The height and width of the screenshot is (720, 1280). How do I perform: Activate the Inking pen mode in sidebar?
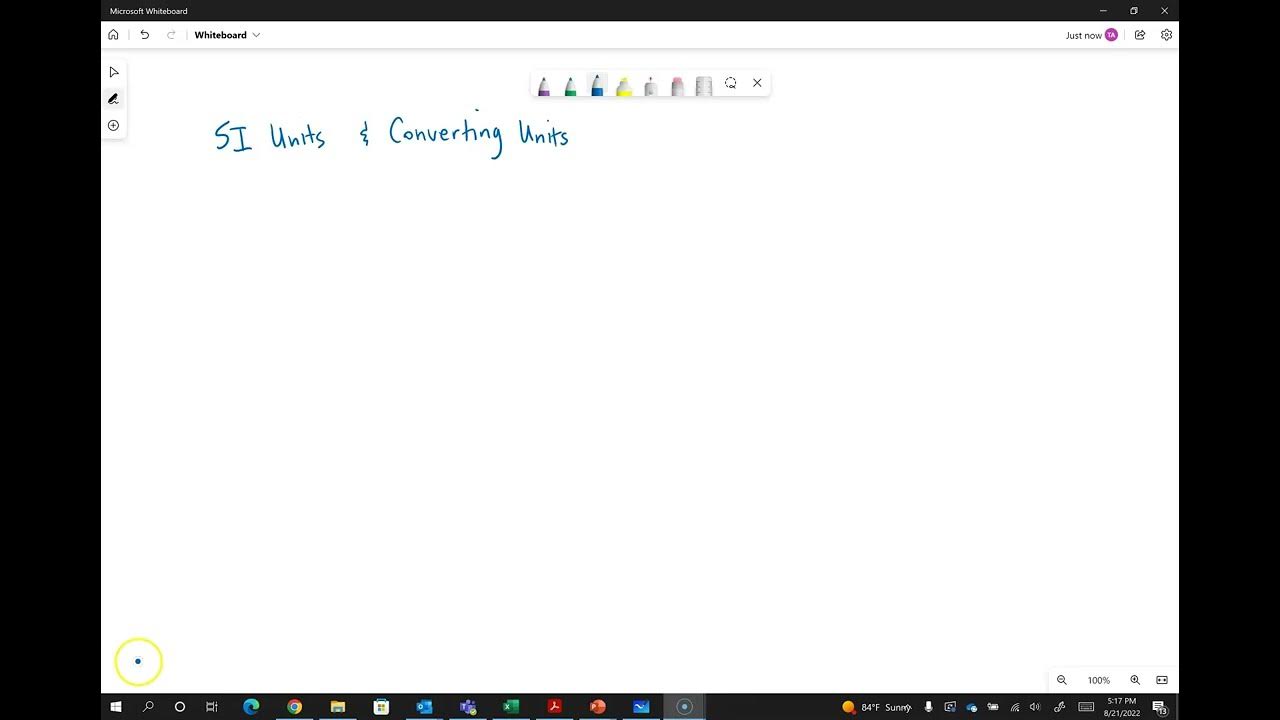click(x=113, y=99)
